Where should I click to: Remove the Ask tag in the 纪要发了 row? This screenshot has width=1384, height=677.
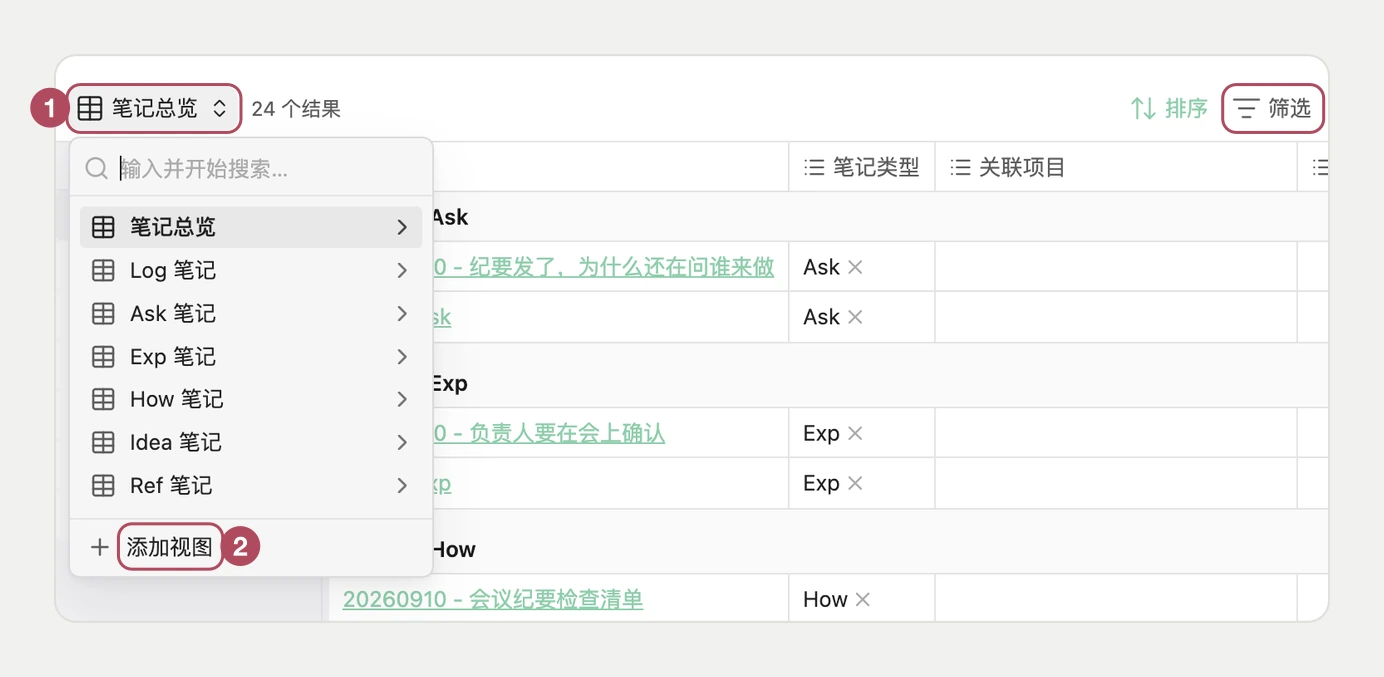coord(855,267)
